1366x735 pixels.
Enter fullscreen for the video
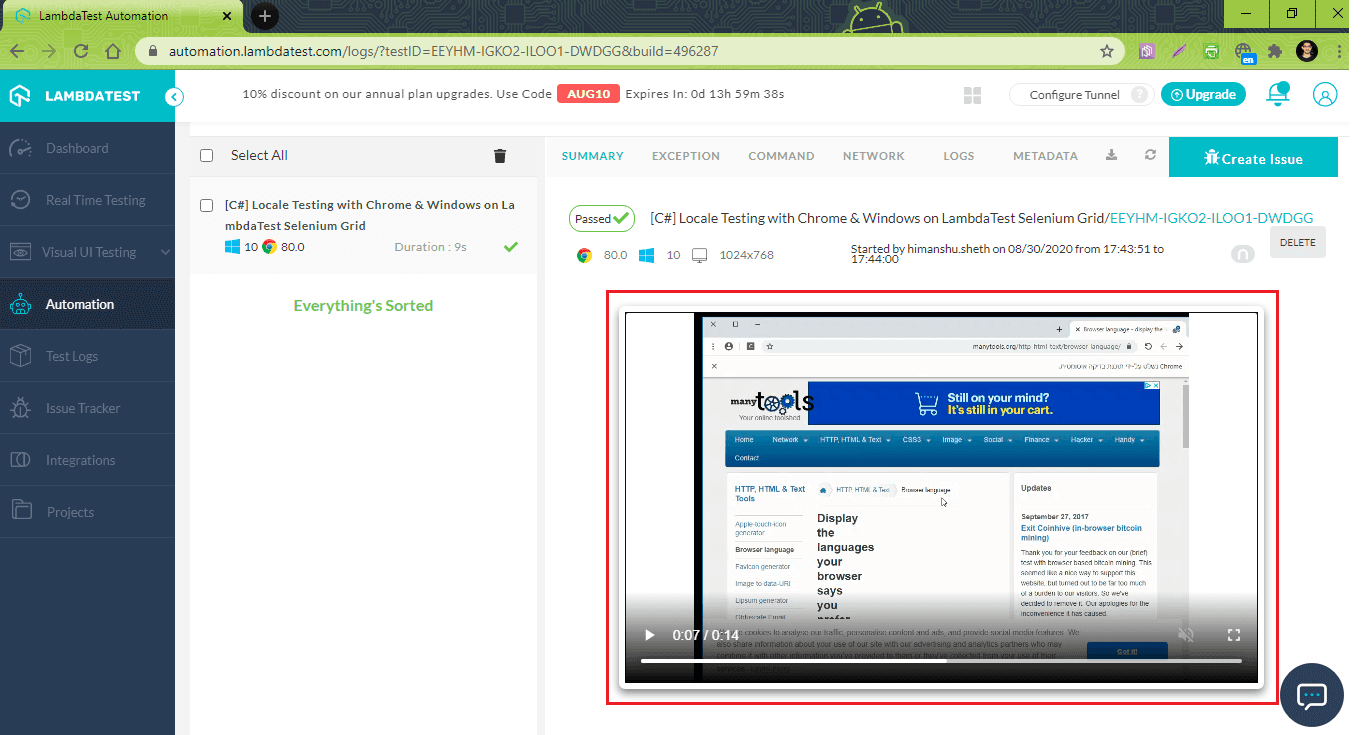pos(1233,635)
